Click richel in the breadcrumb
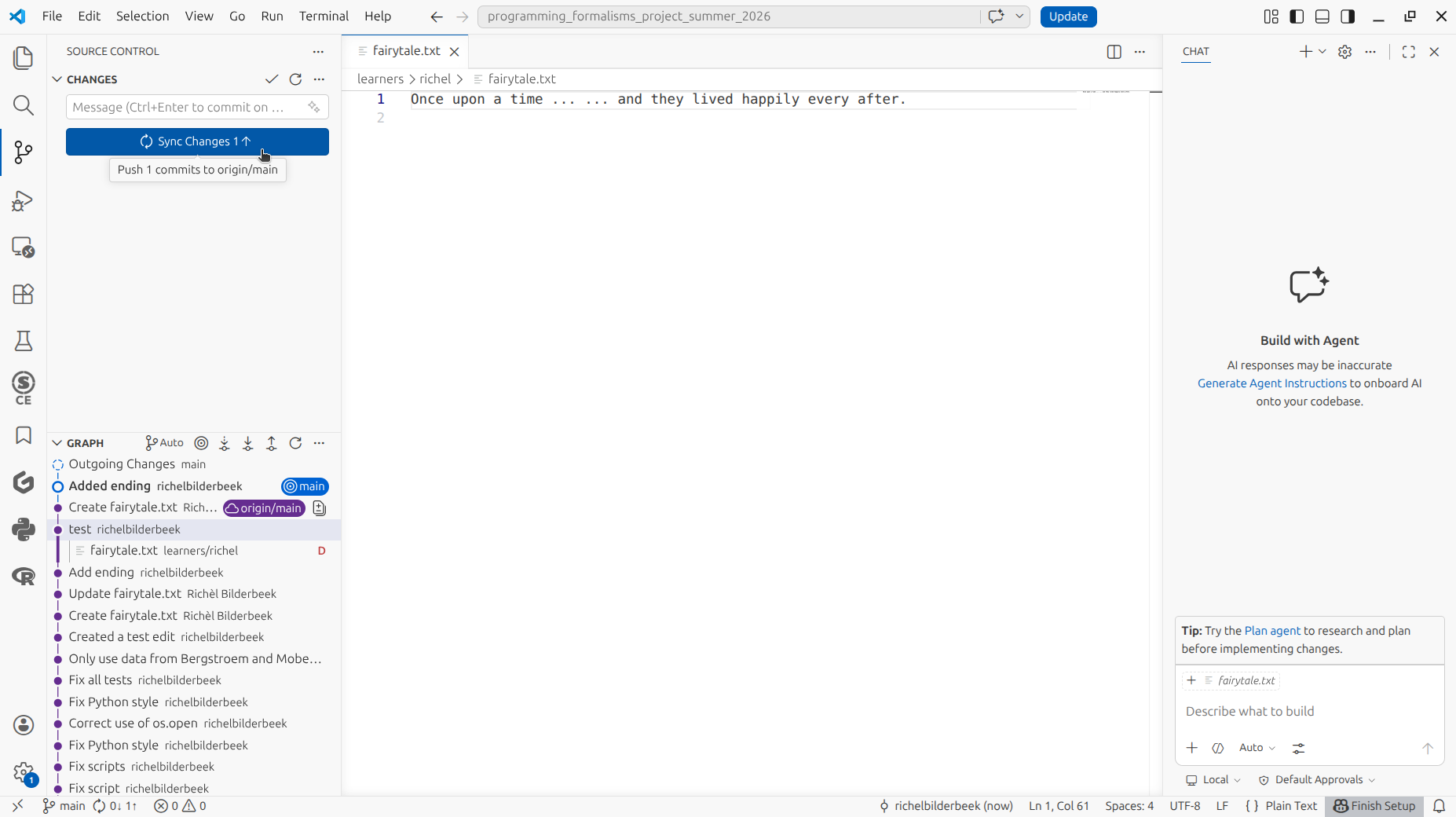 [435, 79]
